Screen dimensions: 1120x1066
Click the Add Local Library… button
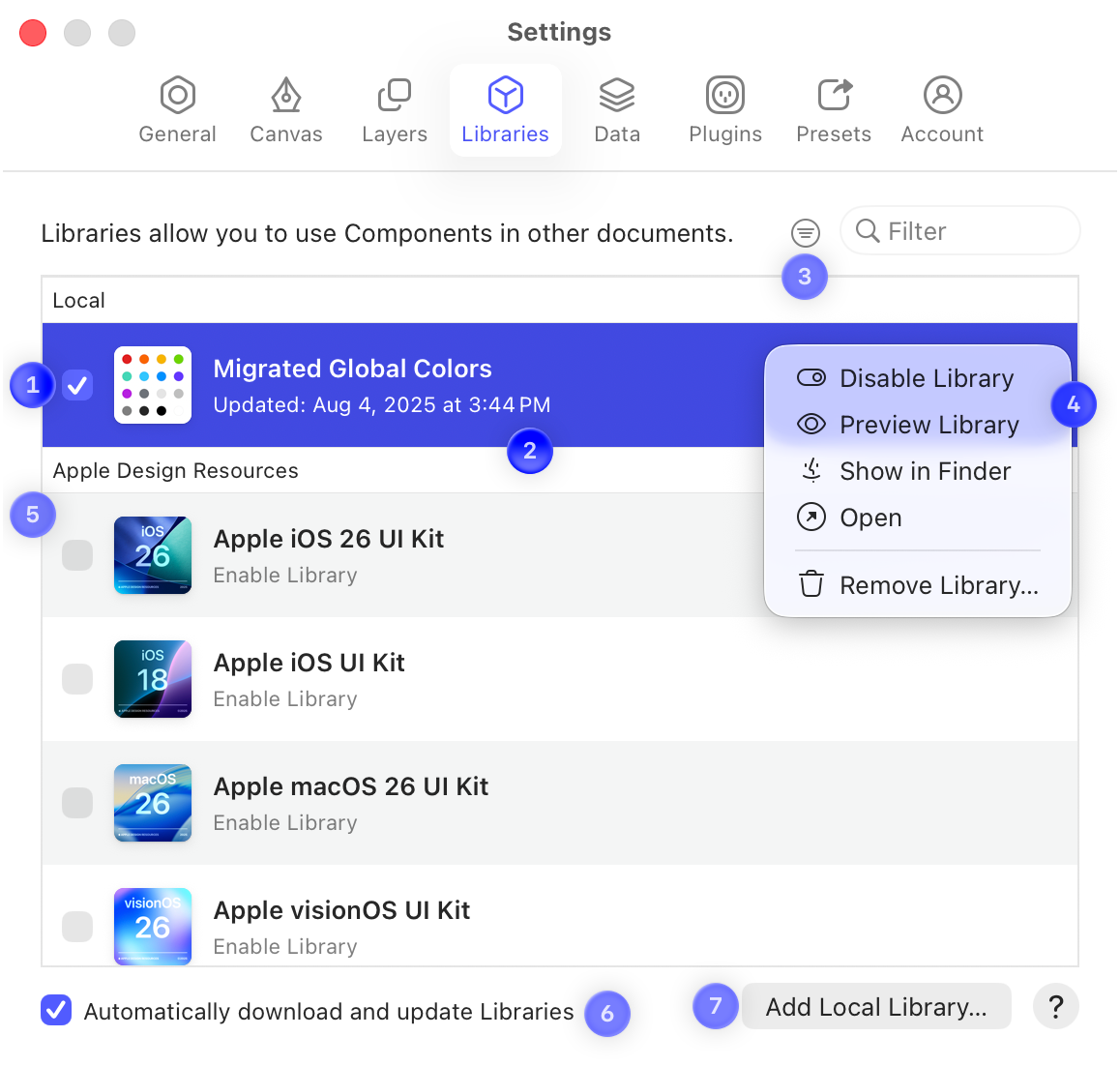[x=876, y=1007]
